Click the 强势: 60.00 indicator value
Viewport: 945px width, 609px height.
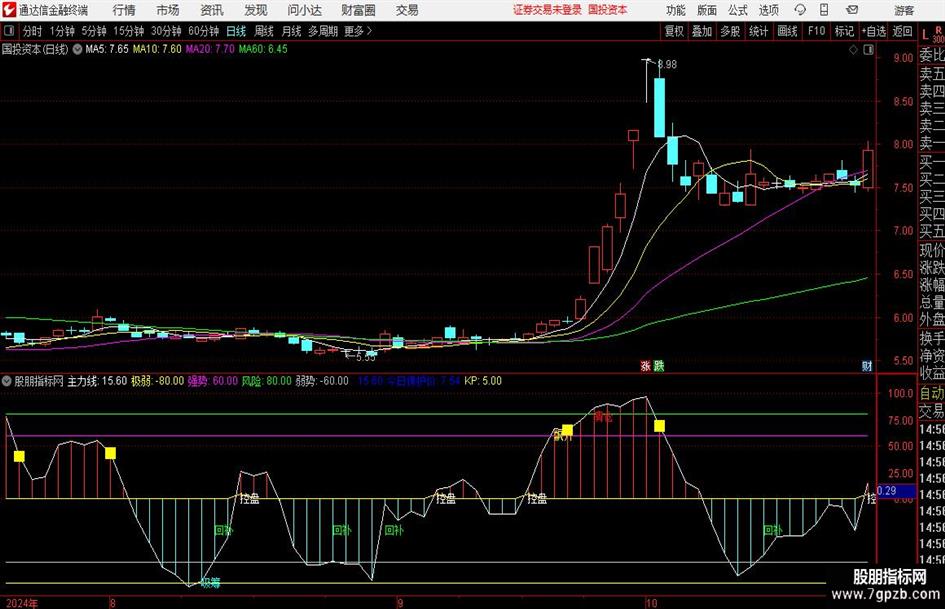[213, 381]
